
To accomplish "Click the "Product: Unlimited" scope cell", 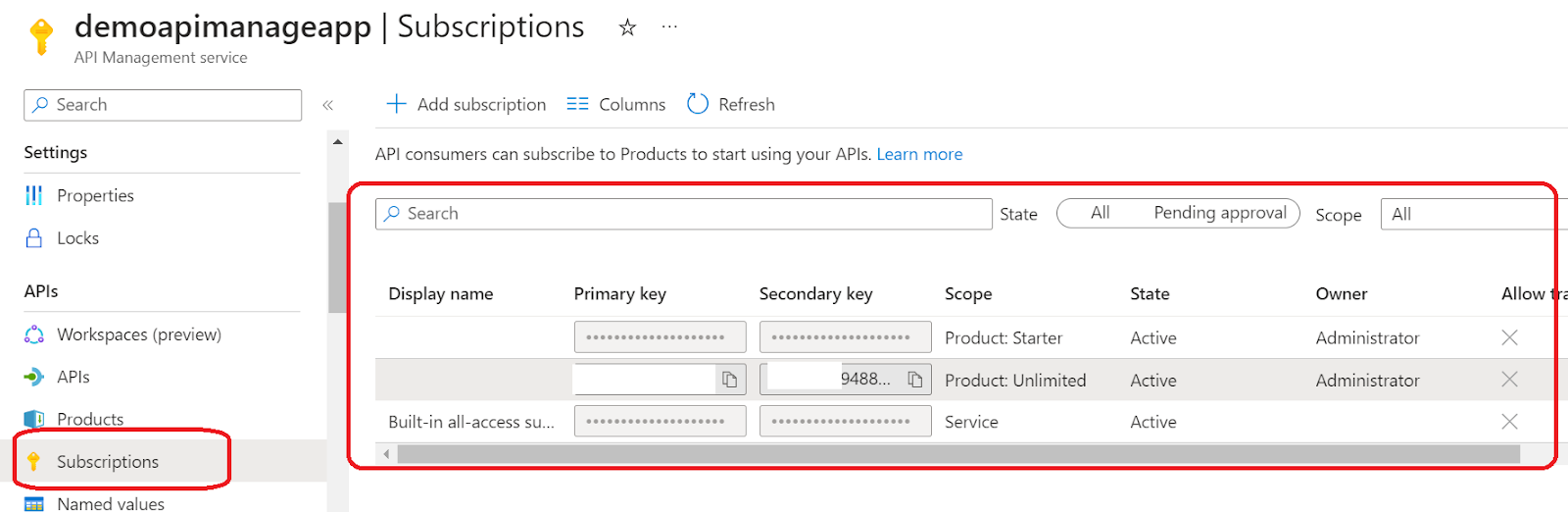I will 1015,380.
